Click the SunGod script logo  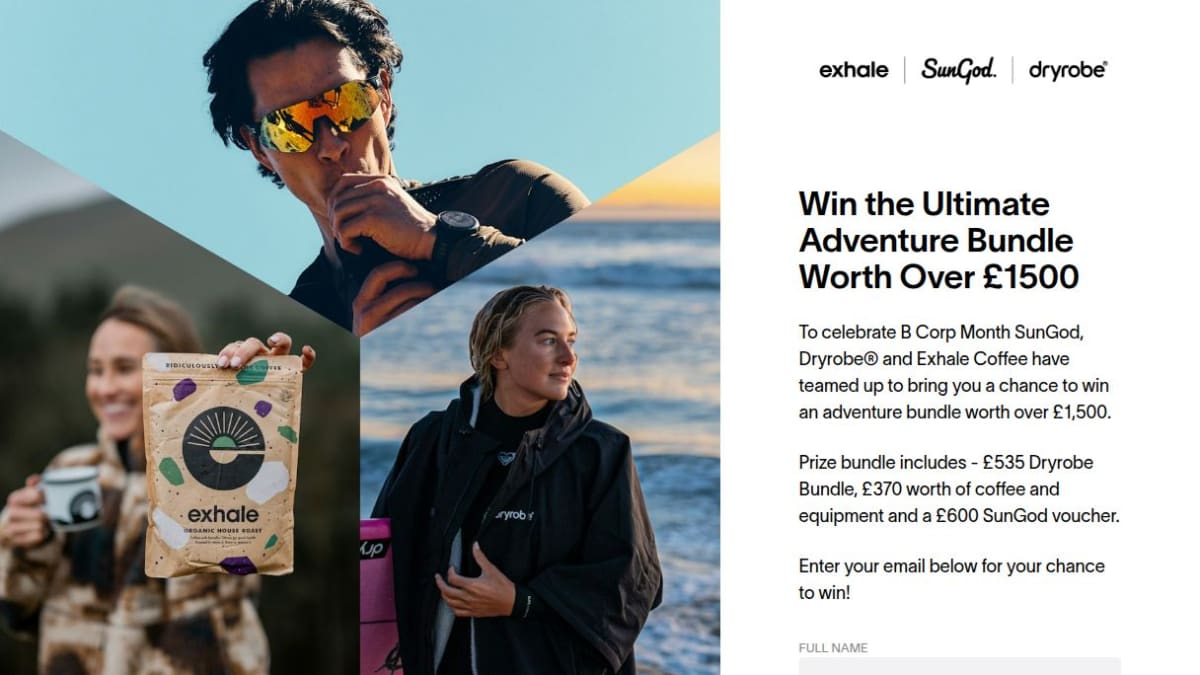959,70
